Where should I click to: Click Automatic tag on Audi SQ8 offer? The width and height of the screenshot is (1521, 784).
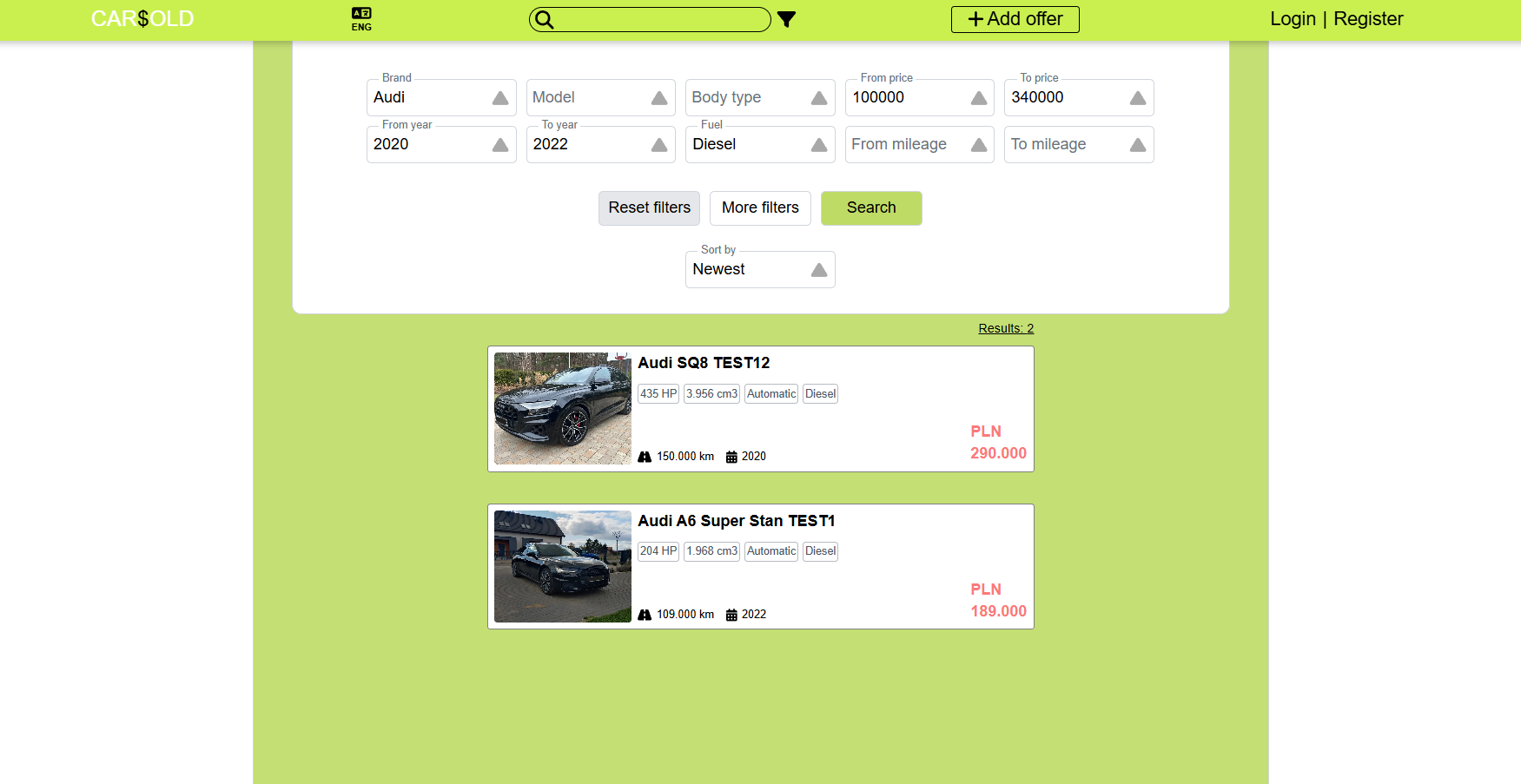click(771, 393)
